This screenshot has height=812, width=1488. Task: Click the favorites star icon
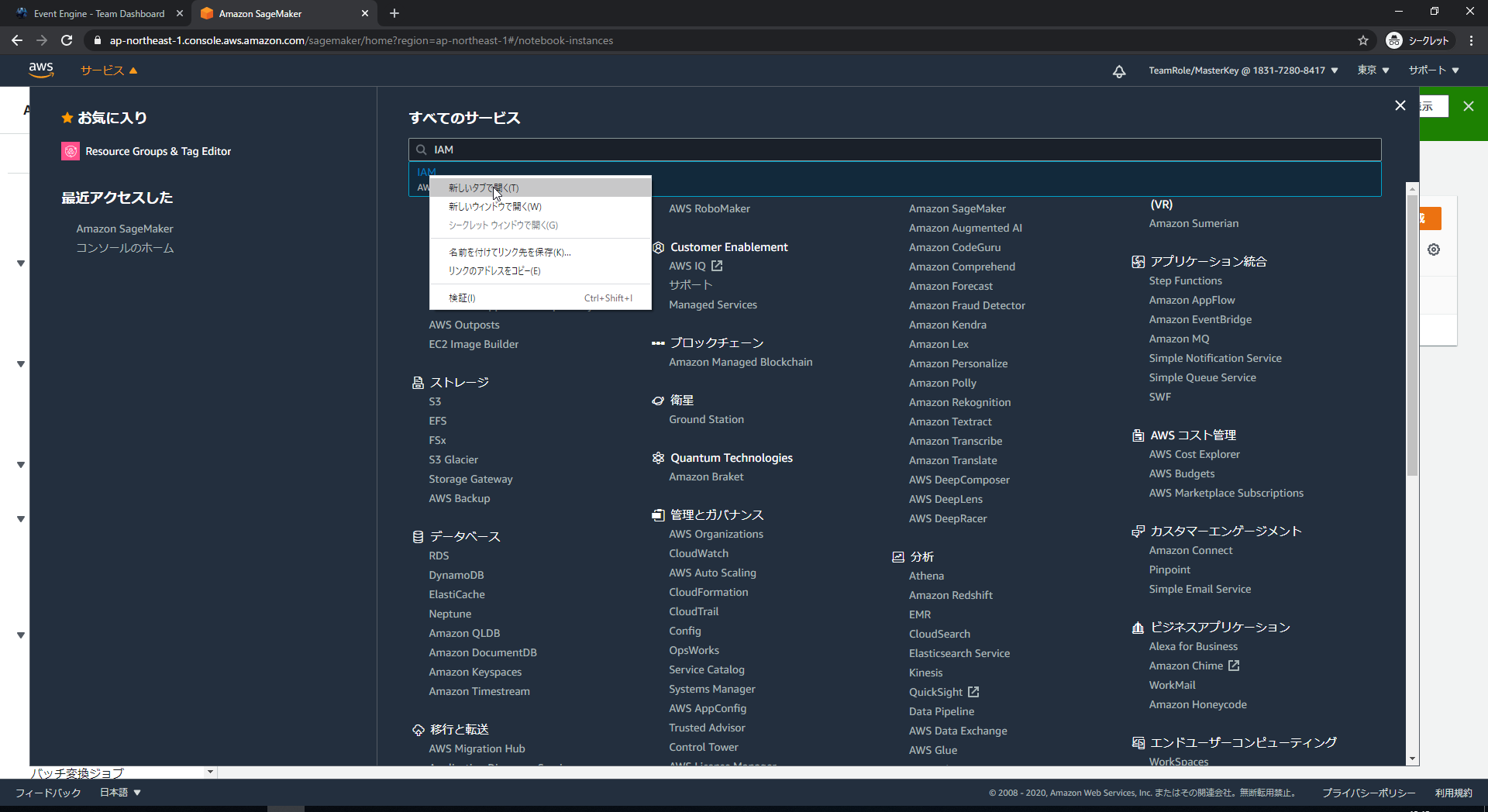[x=67, y=118]
